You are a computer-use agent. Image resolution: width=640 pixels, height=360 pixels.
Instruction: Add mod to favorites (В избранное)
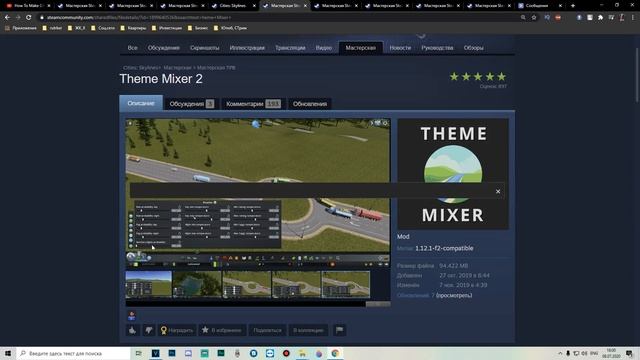(x=222, y=330)
